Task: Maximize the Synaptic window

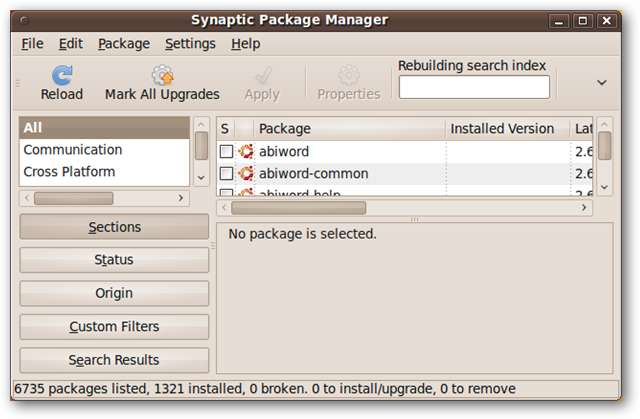Action: 584,20
